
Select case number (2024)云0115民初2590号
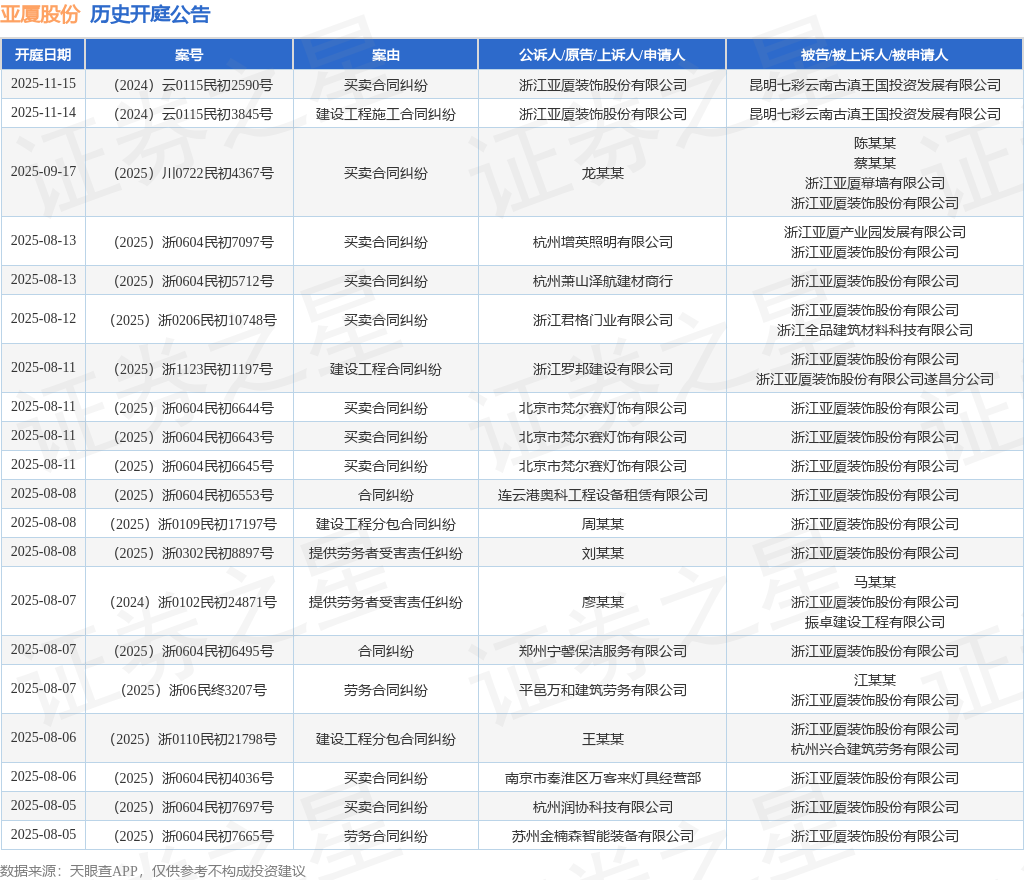(x=189, y=86)
